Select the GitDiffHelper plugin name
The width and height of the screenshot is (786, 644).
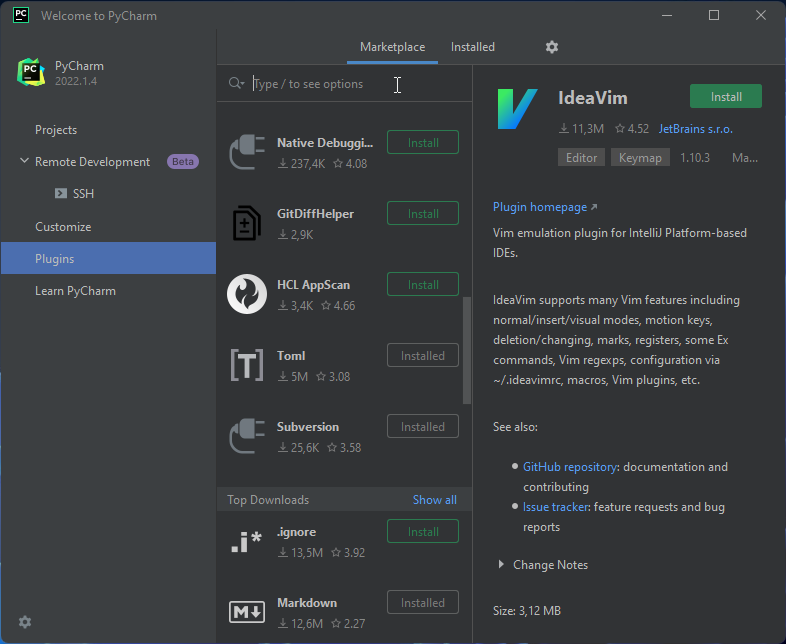pos(315,214)
